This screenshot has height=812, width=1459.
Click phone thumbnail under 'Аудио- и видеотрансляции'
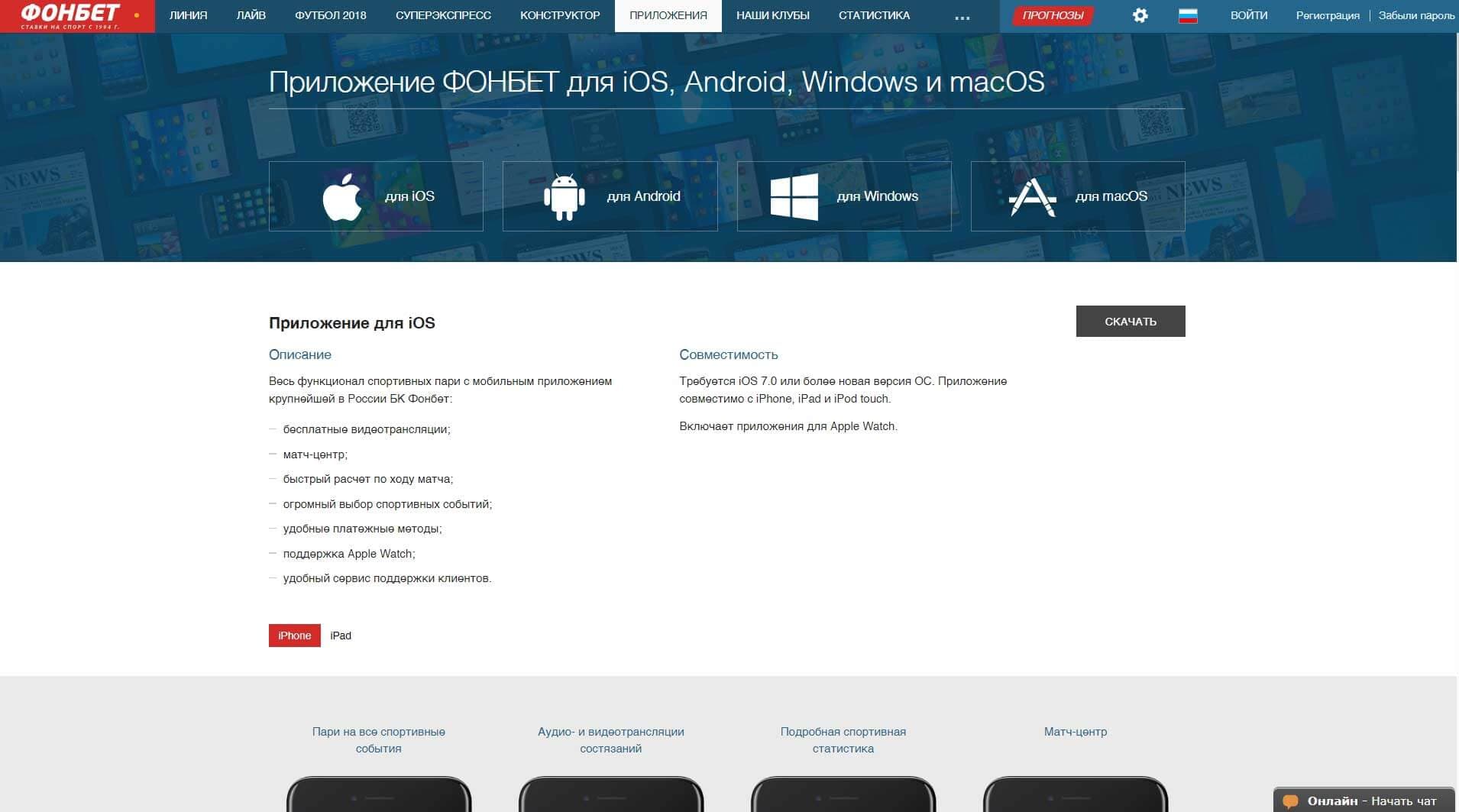pos(611,794)
